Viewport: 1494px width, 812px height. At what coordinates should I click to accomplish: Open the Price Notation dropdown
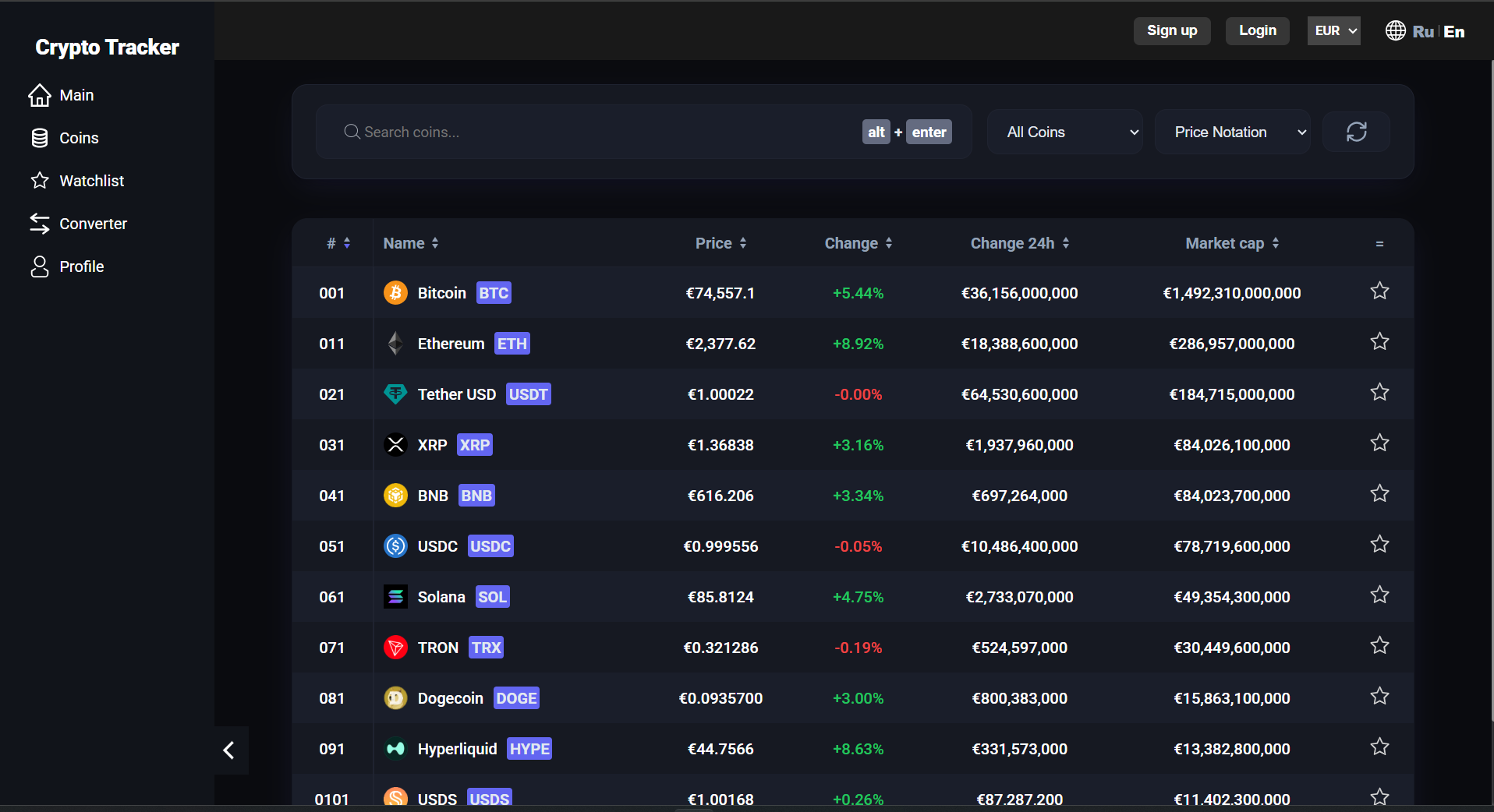tap(1232, 132)
